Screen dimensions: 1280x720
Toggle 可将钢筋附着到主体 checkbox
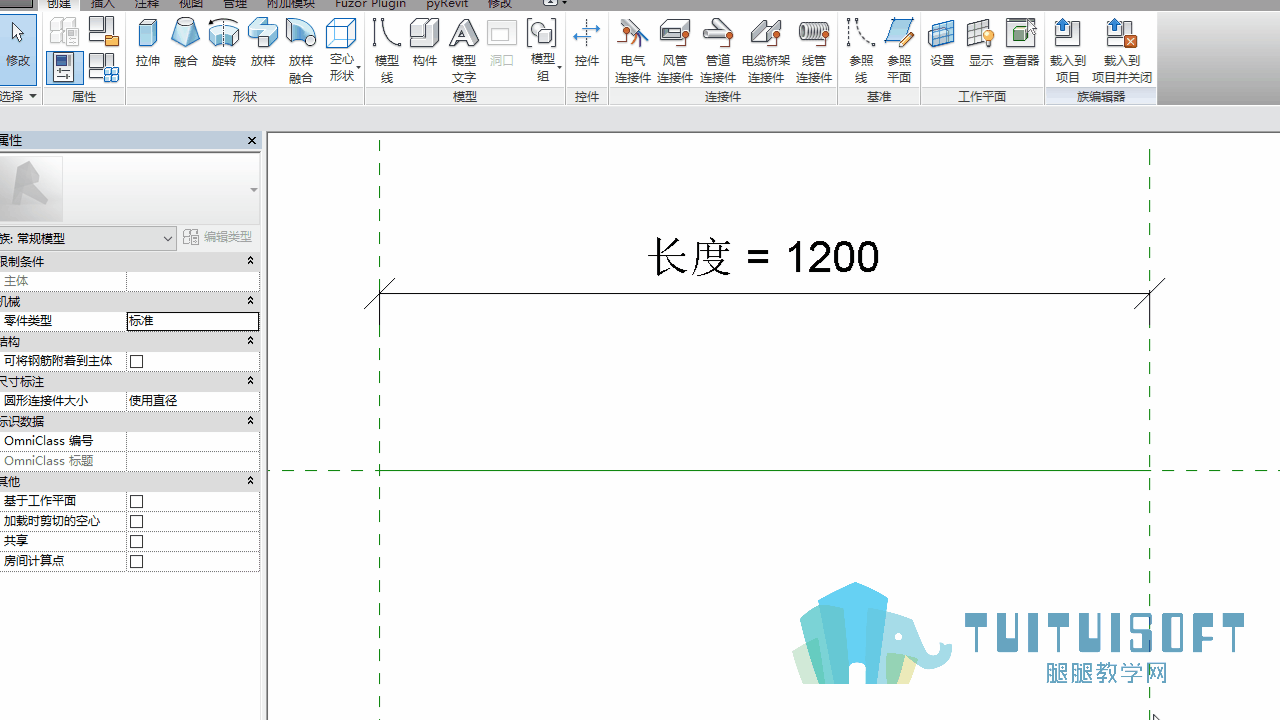137,361
